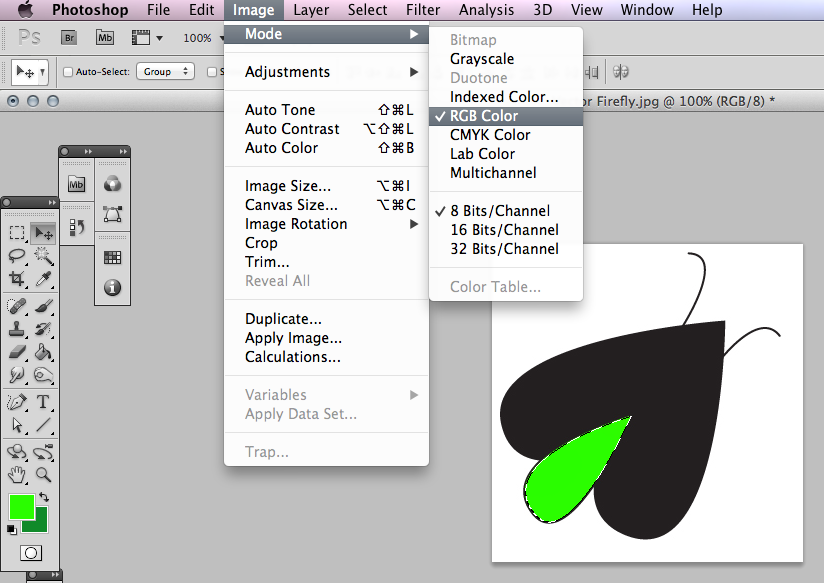824x583 pixels.
Task: Expand the toolbox panel double-arrow
Action: click(52, 202)
